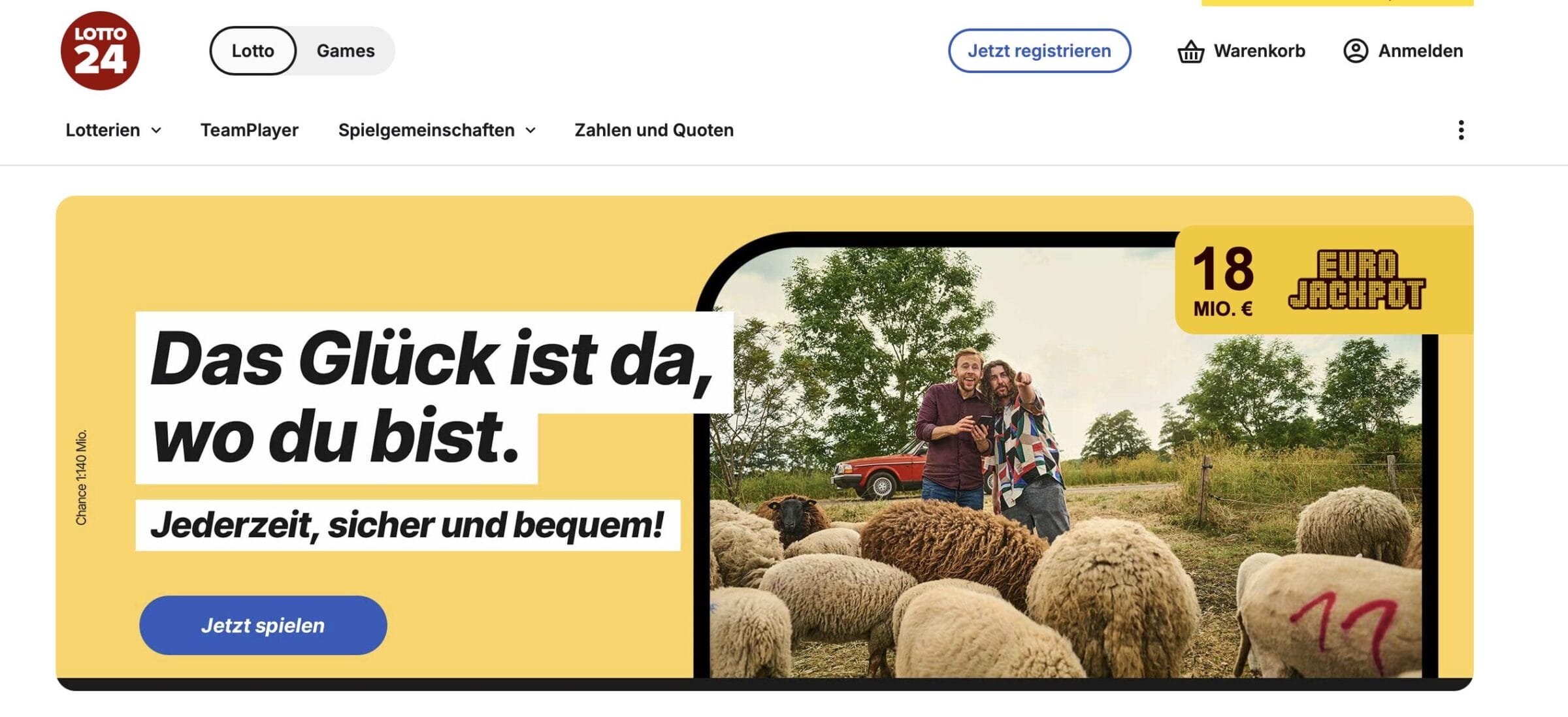The width and height of the screenshot is (1568, 717).
Task: Click the Warenkorb label
Action: pyautogui.click(x=1260, y=51)
